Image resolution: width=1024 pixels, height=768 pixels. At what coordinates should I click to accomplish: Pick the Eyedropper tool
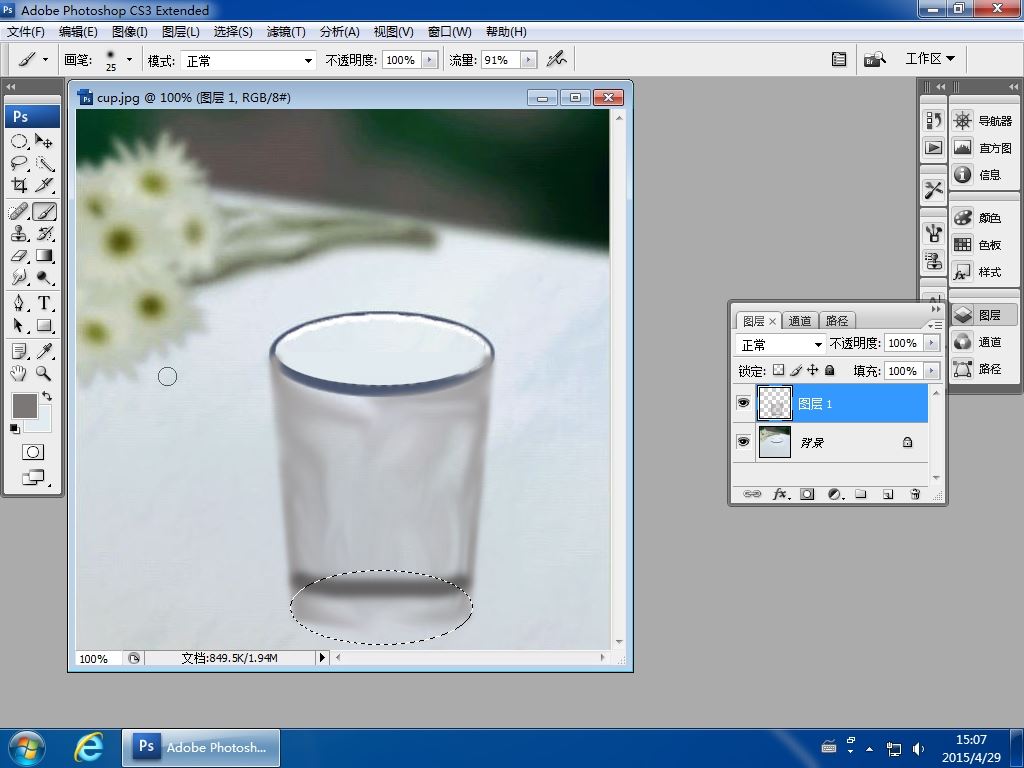click(44, 350)
